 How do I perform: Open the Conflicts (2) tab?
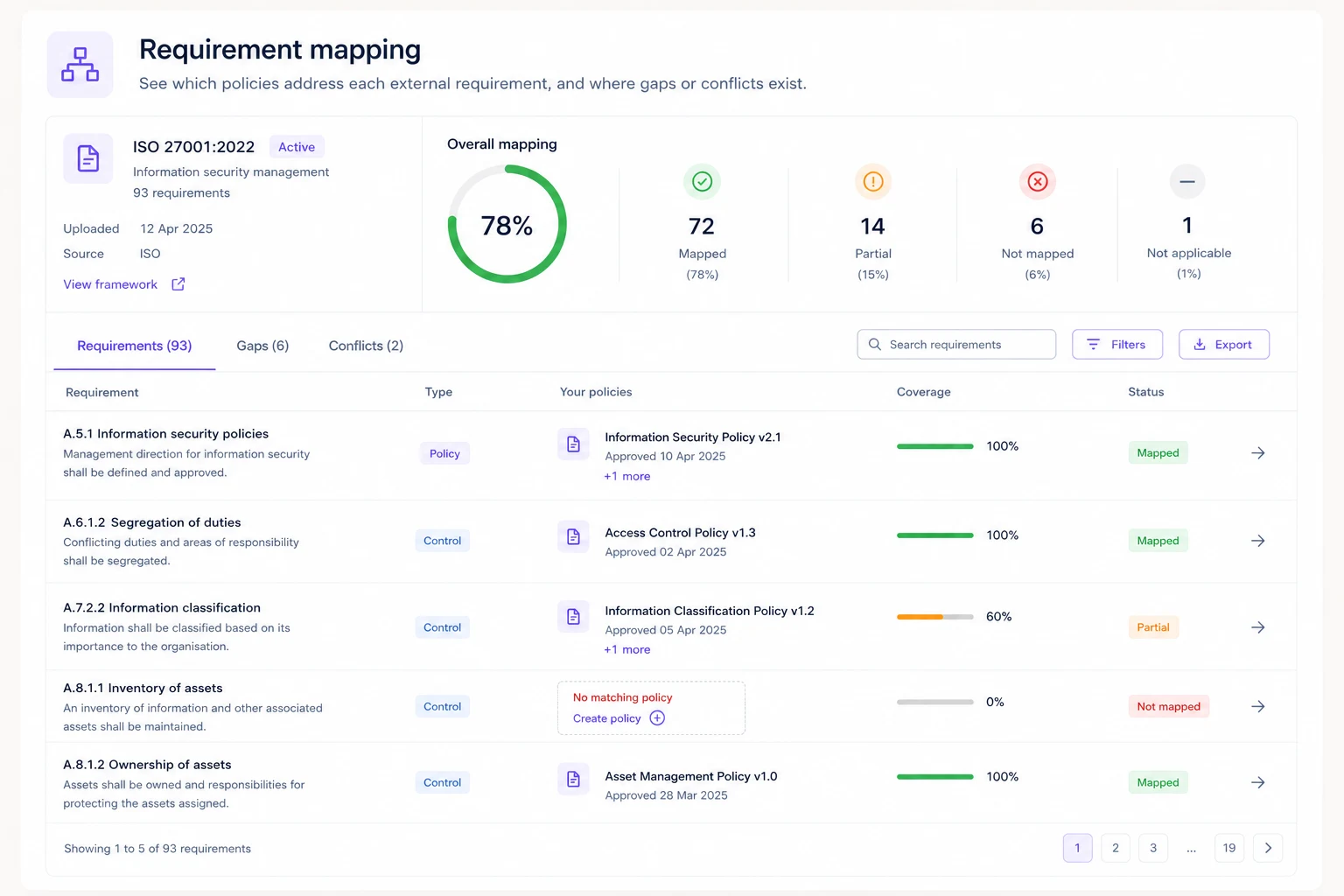[x=366, y=346]
